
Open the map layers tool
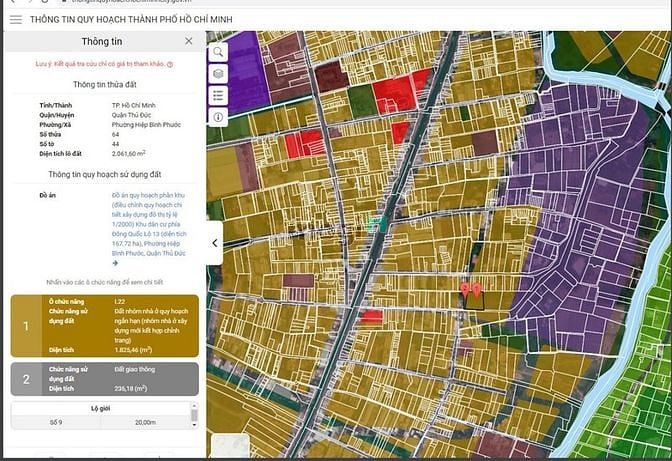tap(218, 74)
